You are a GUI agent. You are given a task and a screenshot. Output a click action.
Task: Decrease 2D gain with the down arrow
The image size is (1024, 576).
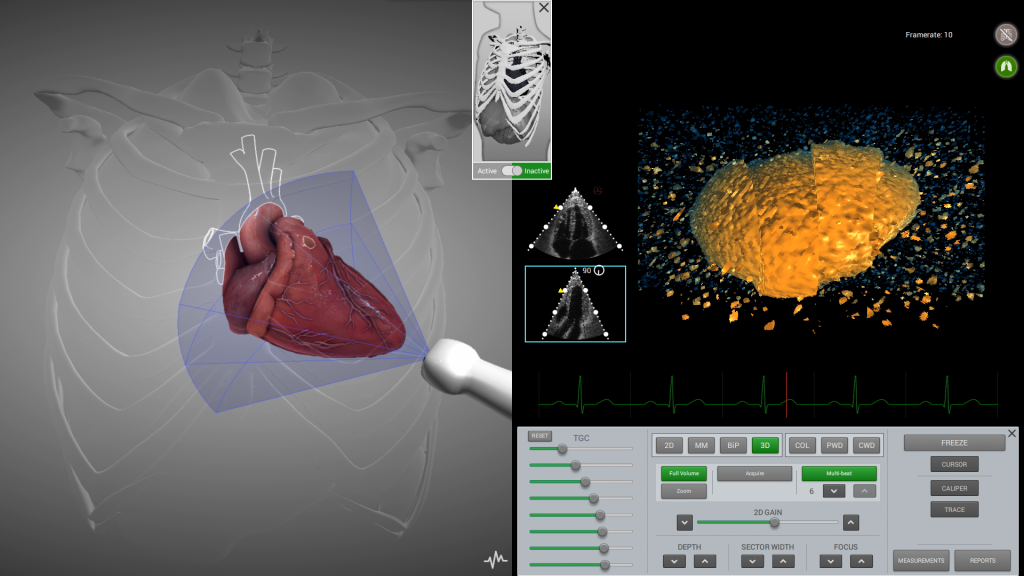[684, 522]
